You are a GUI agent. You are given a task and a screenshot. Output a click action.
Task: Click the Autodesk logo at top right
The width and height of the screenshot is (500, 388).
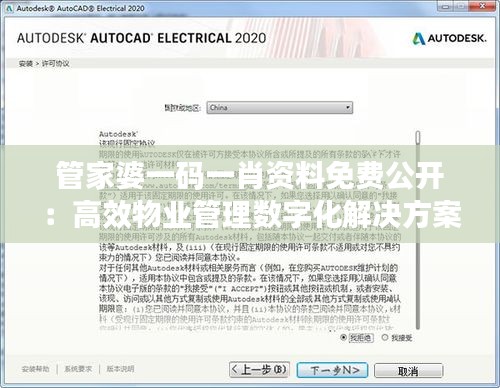tap(449, 39)
